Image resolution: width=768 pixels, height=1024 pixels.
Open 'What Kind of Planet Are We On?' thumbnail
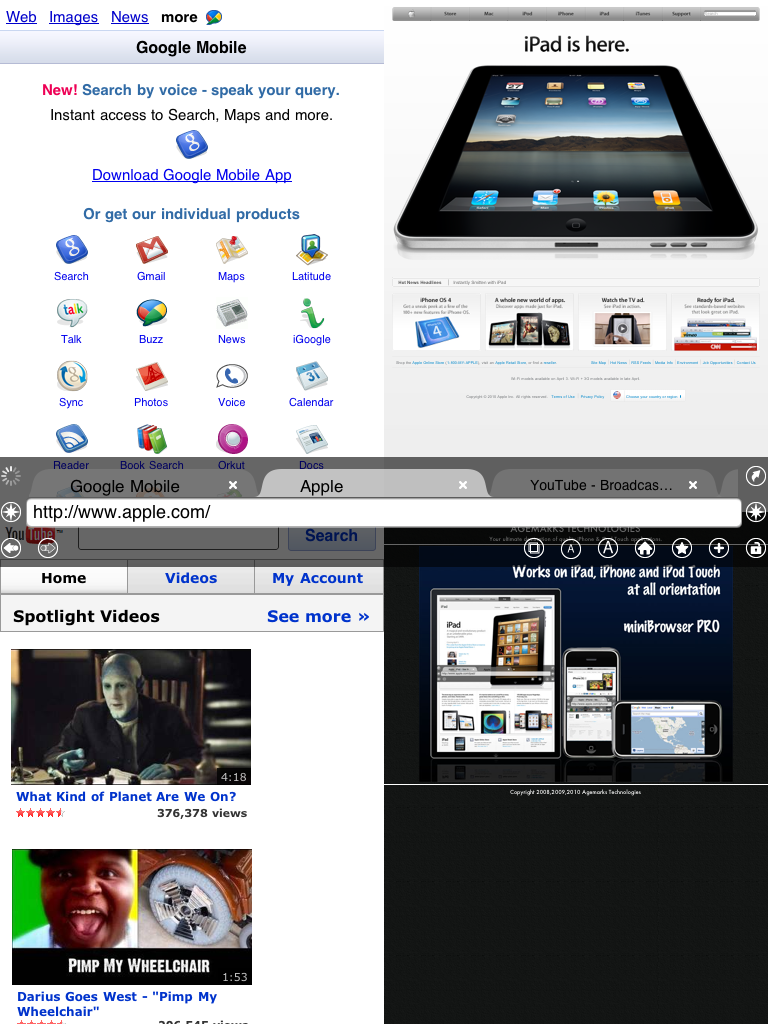coord(131,717)
